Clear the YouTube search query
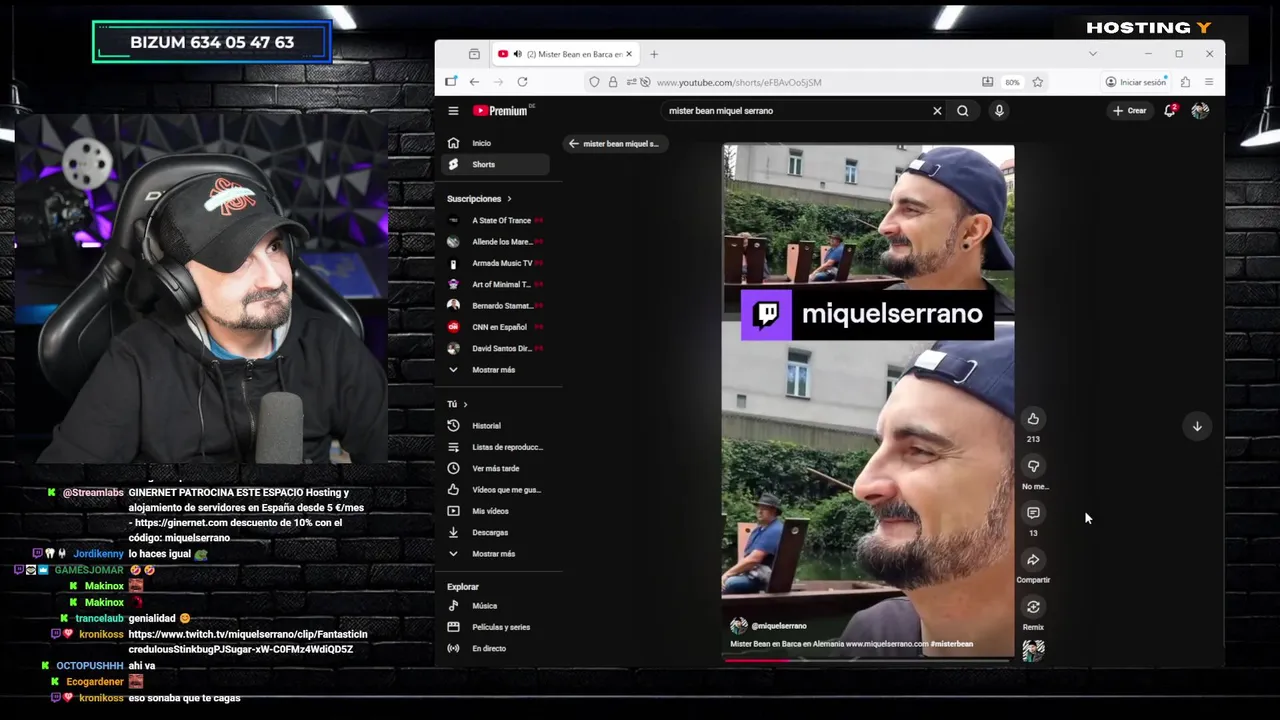The height and width of the screenshot is (720, 1280). 937,111
